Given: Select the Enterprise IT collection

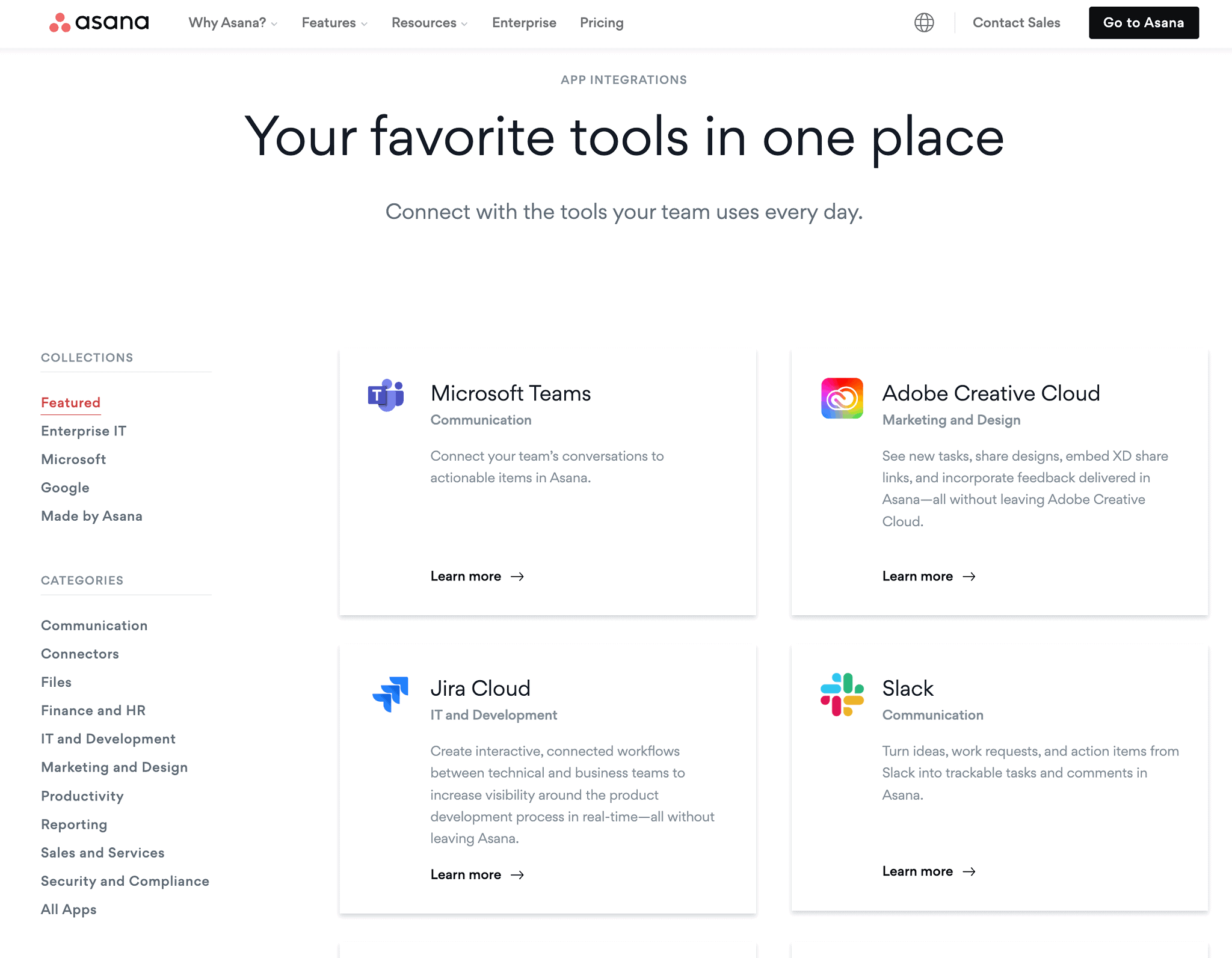Looking at the screenshot, I should pos(84,431).
